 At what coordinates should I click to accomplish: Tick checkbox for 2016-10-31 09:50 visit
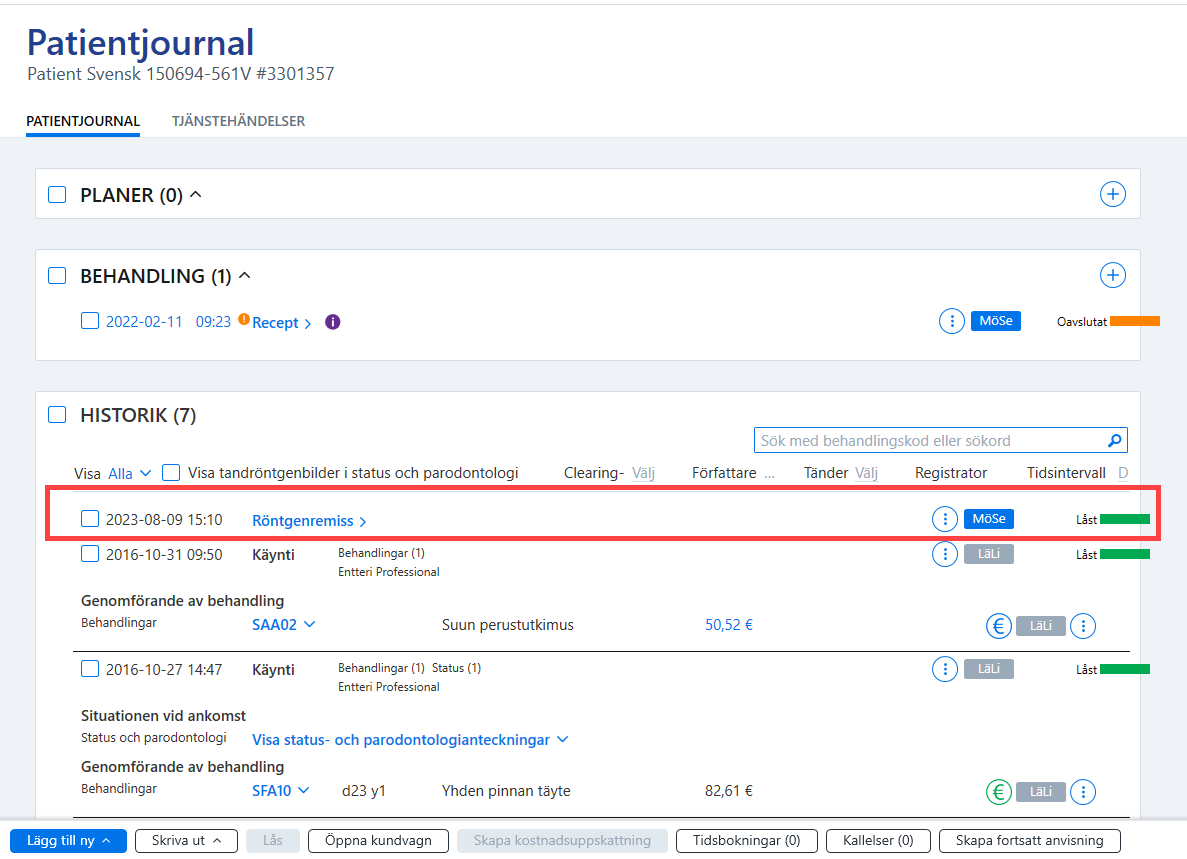click(x=89, y=554)
